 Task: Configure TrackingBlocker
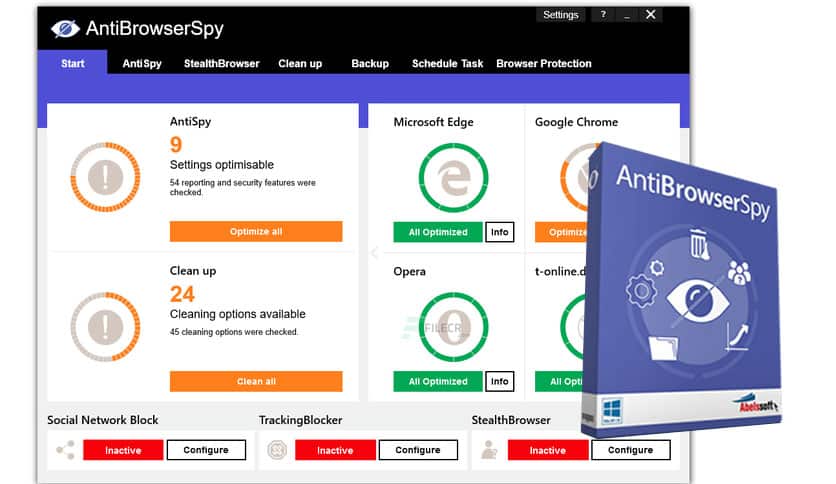418,450
